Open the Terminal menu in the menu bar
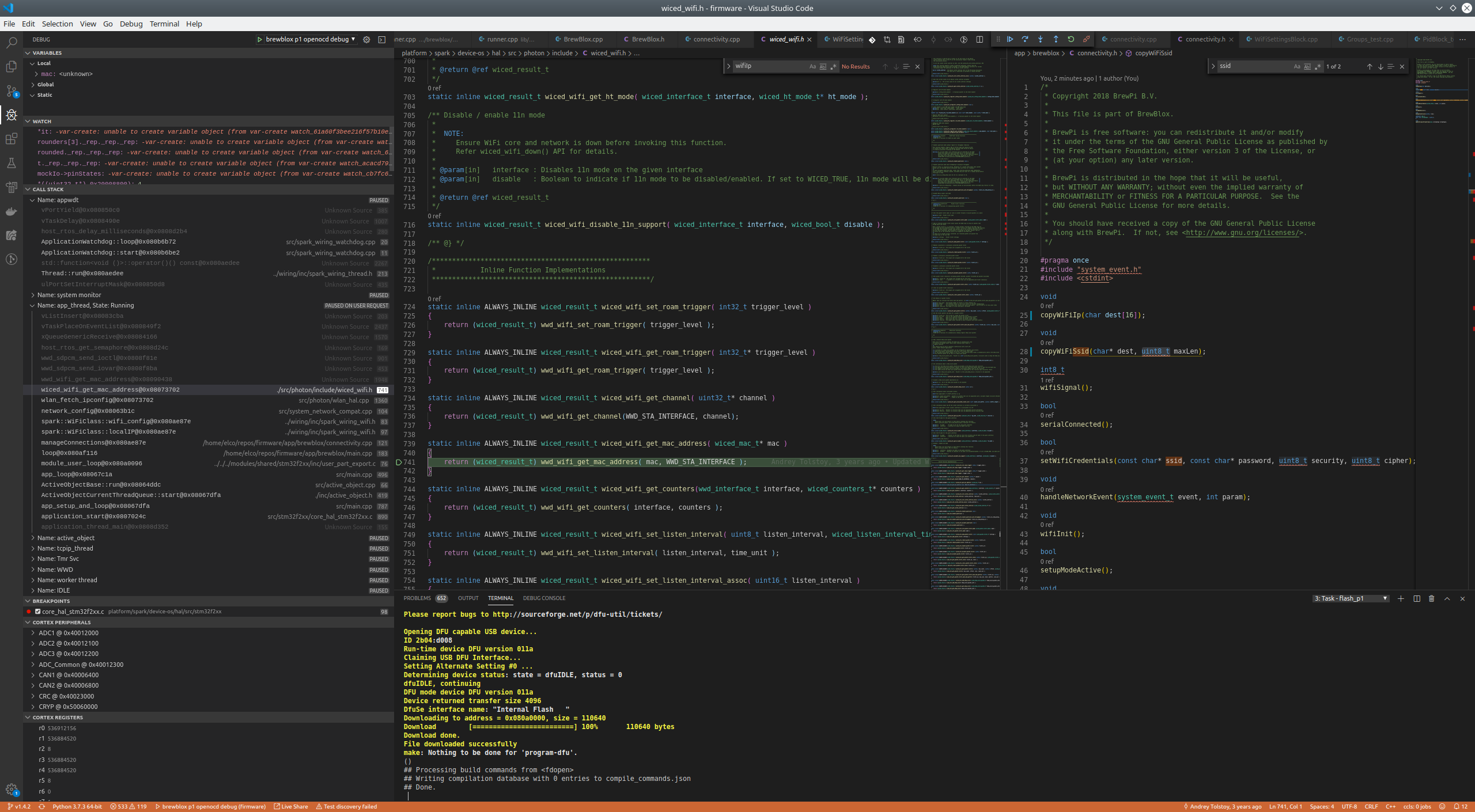Image resolution: width=1475 pixels, height=812 pixels. click(164, 24)
